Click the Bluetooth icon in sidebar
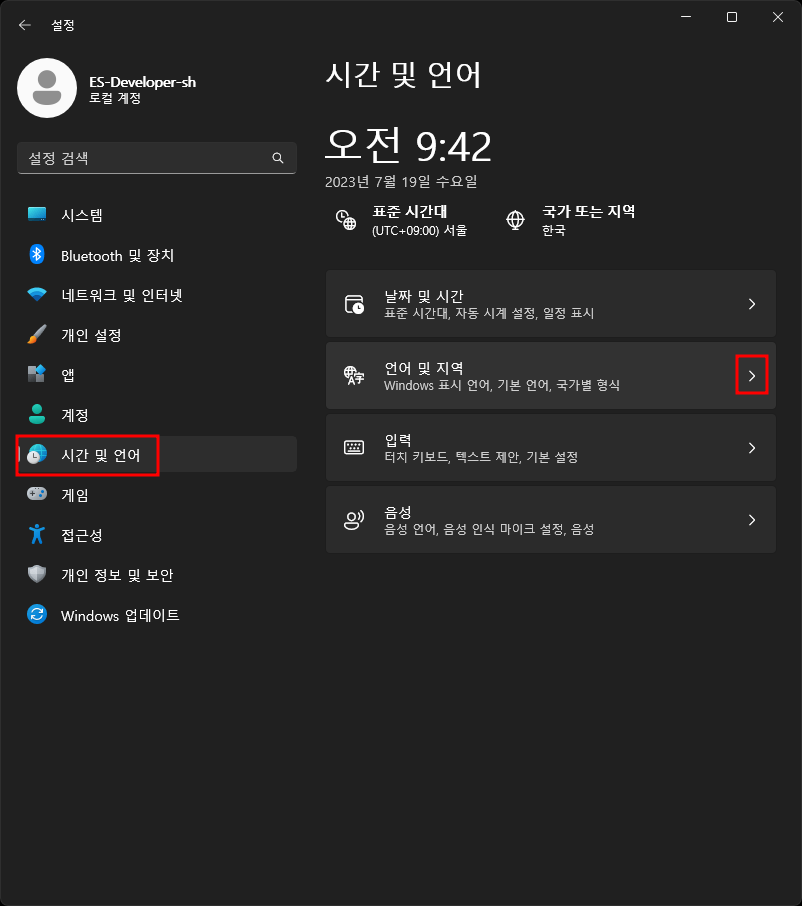Image resolution: width=802 pixels, height=906 pixels. coord(37,254)
